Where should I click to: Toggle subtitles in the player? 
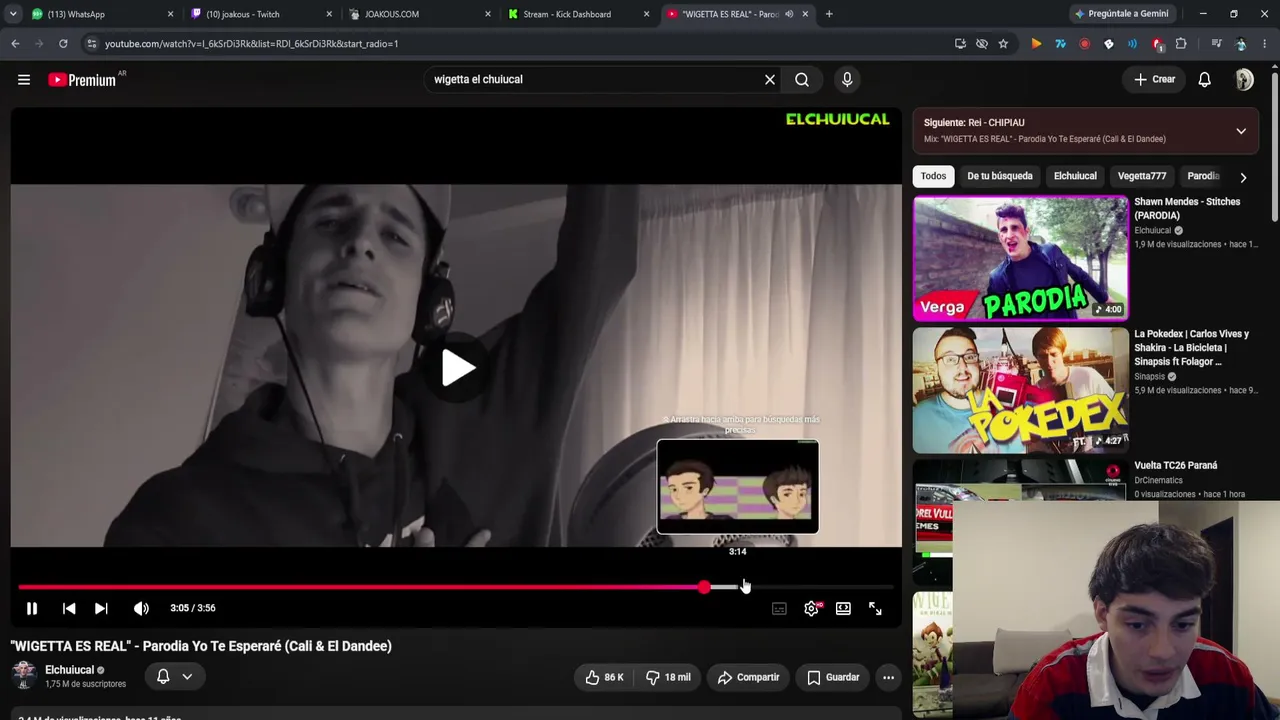click(779, 608)
